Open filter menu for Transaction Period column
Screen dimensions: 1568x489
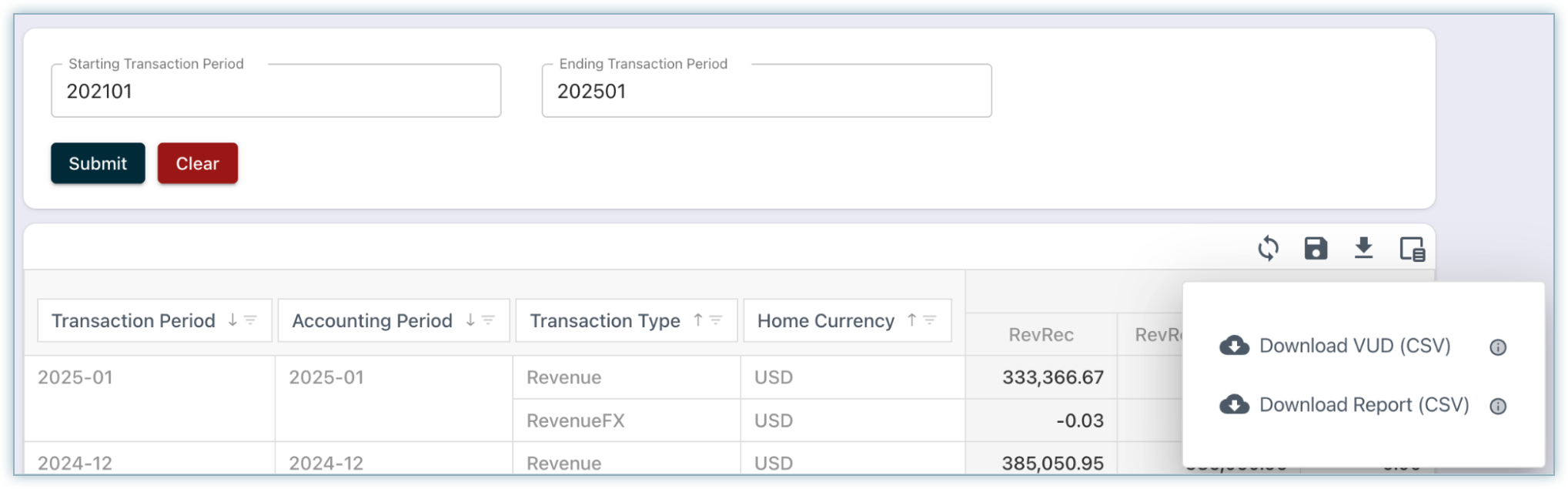pos(251,320)
